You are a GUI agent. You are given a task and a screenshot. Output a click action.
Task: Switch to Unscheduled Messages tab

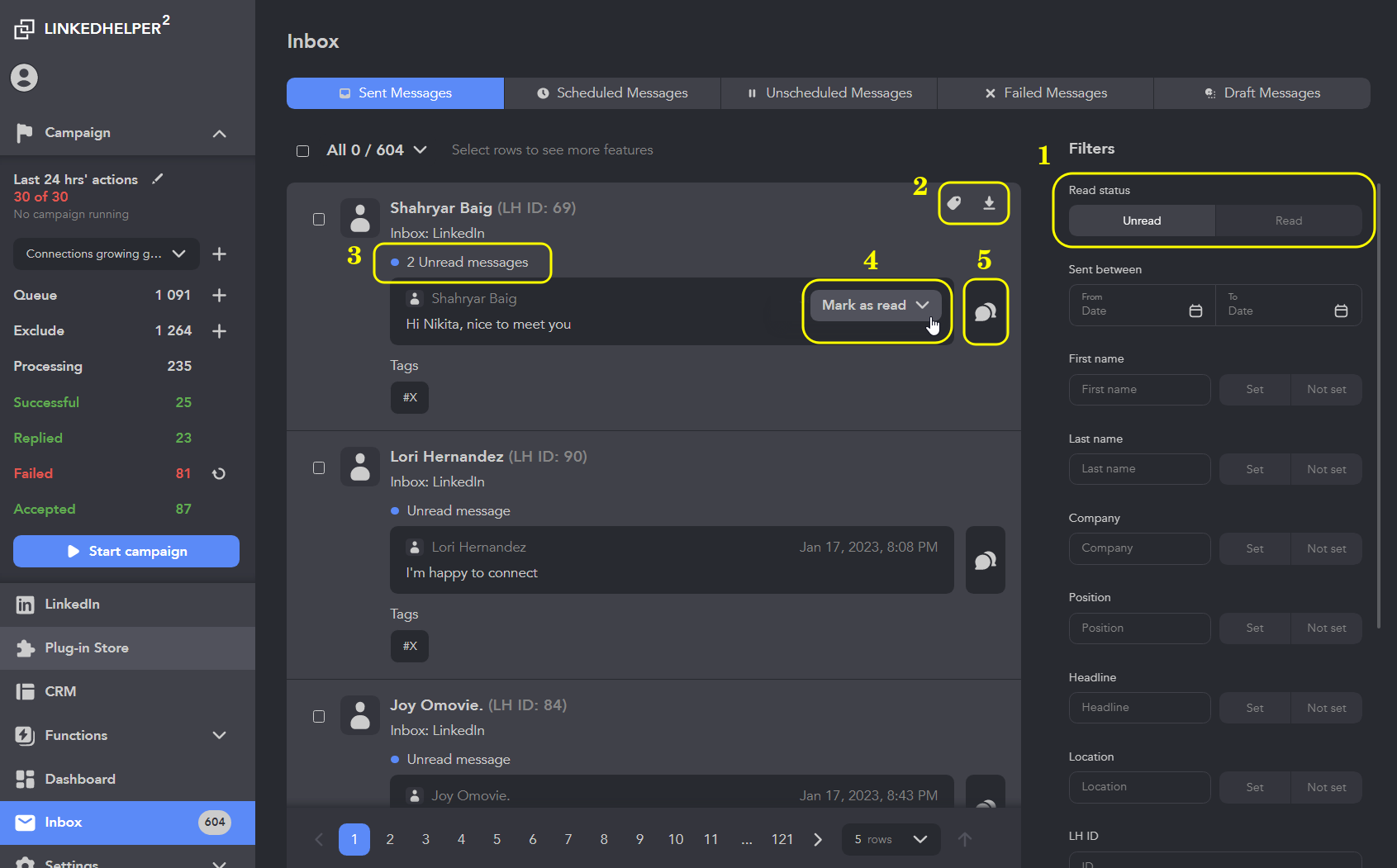coord(829,92)
